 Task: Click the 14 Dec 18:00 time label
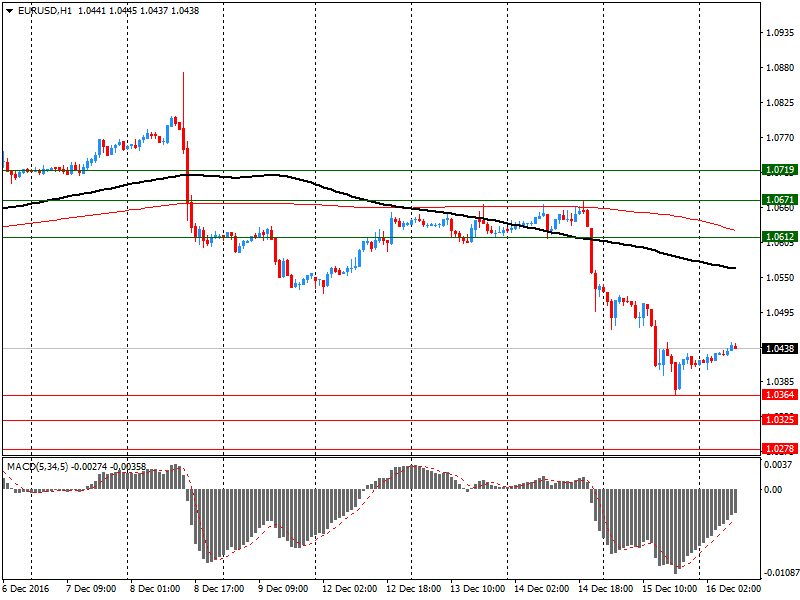point(606,589)
